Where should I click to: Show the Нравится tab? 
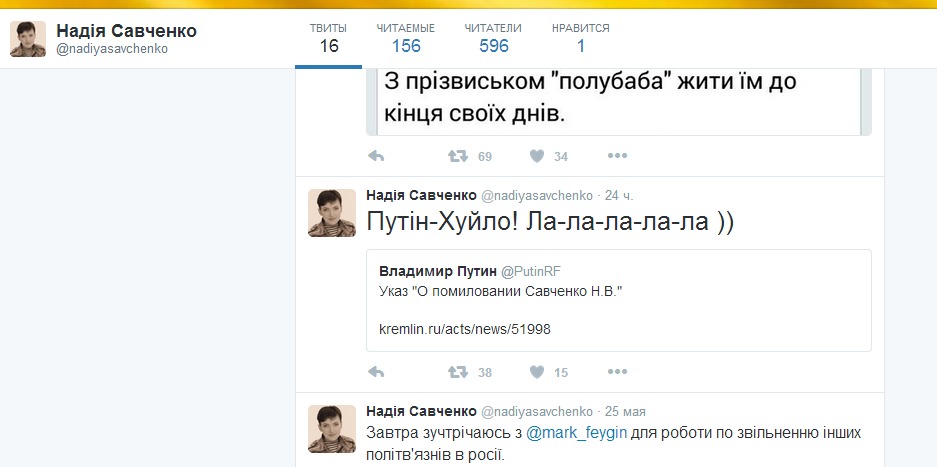click(x=580, y=37)
